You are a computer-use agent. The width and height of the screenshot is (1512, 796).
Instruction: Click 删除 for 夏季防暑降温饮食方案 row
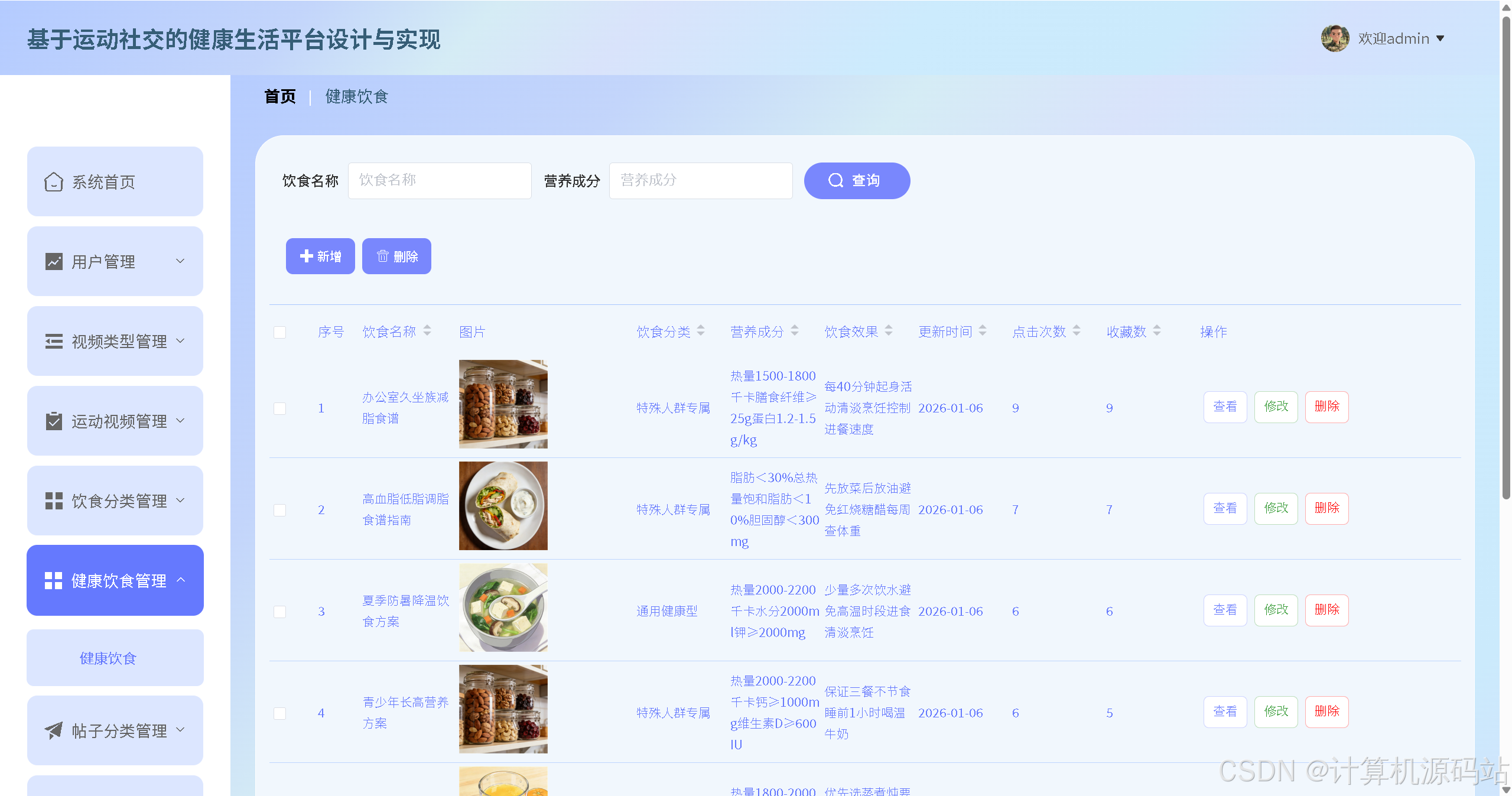(1326, 610)
